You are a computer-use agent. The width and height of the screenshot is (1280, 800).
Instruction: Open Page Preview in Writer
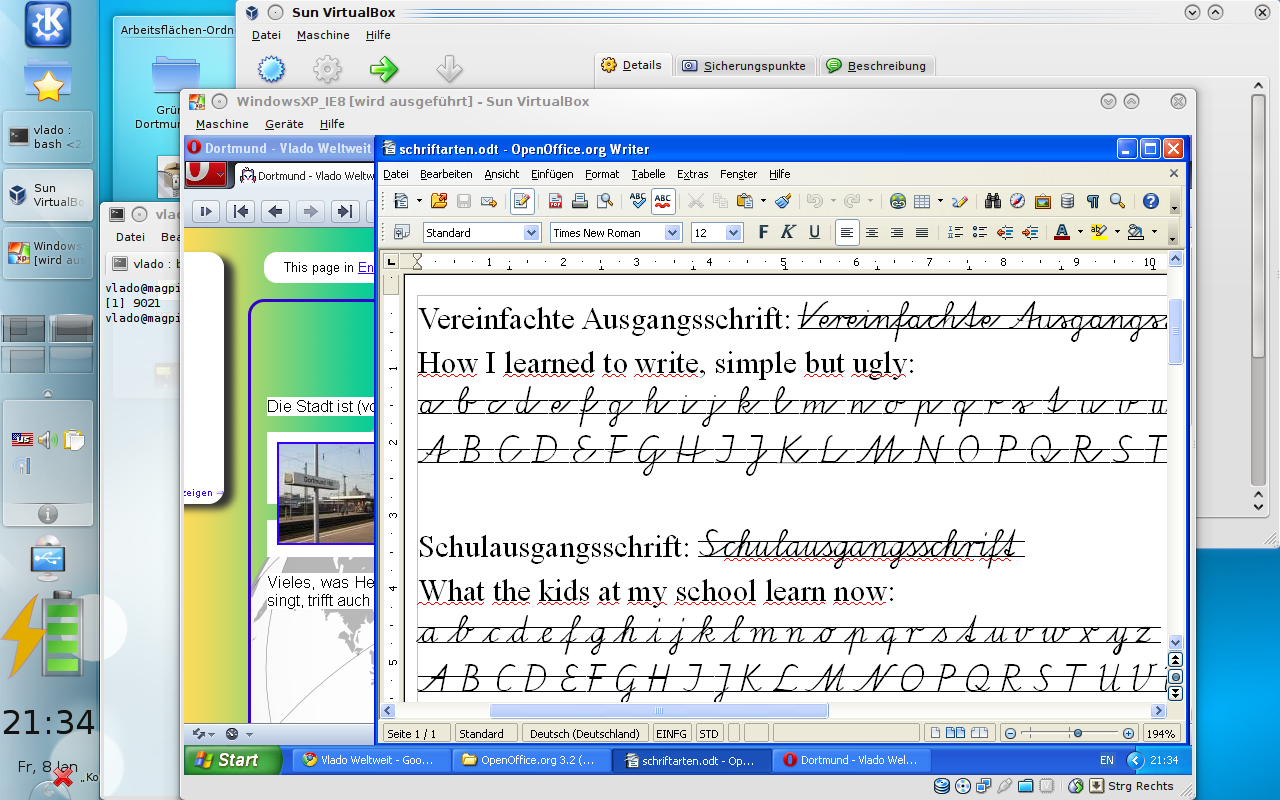pyautogui.click(x=605, y=201)
